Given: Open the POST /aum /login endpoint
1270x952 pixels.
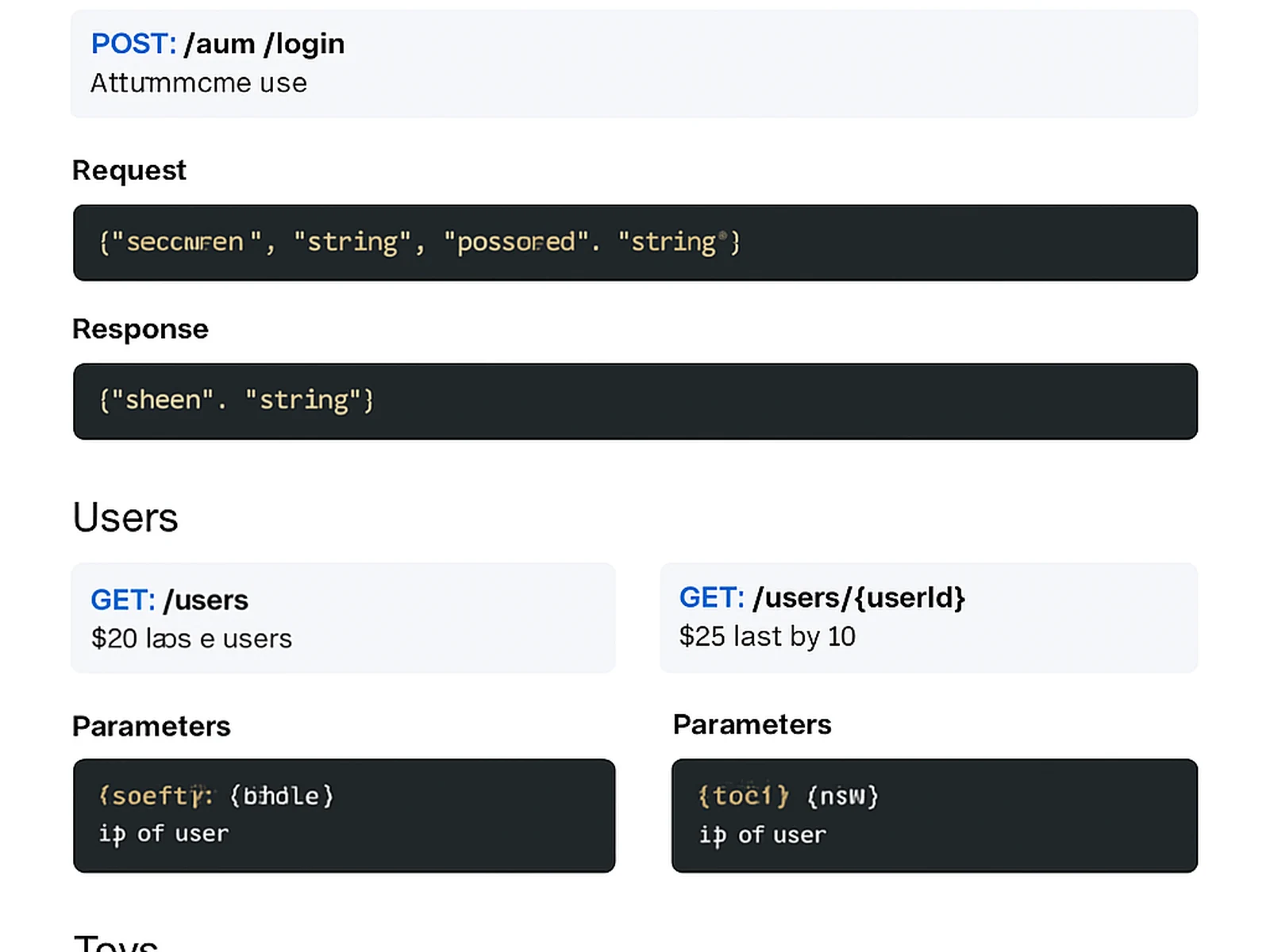Looking at the screenshot, I should [x=634, y=63].
